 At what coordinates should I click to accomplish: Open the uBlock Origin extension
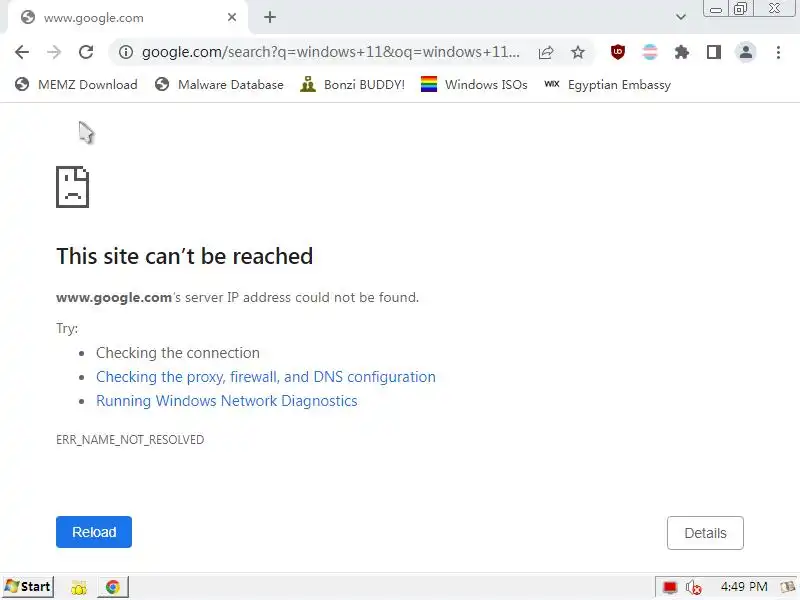pyautogui.click(x=618, y=52)
